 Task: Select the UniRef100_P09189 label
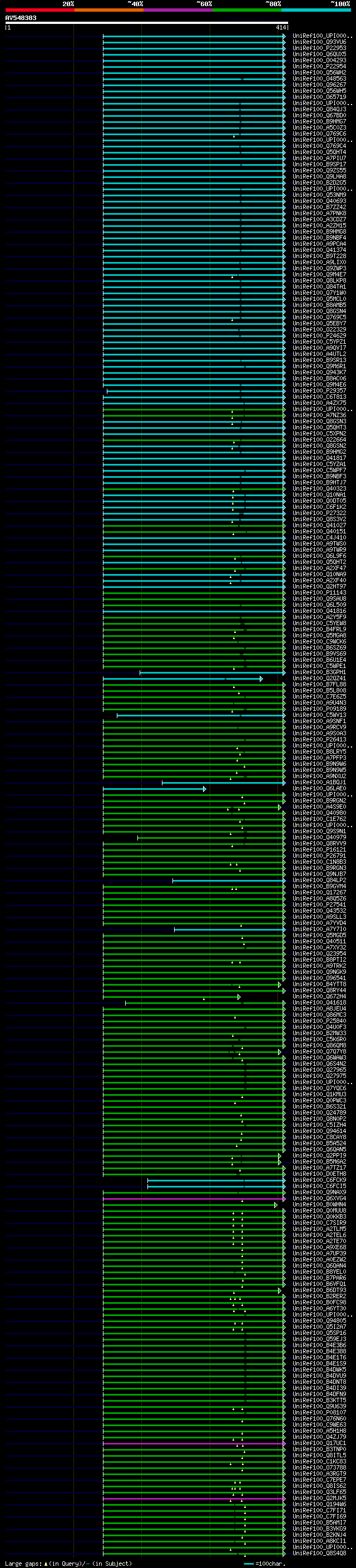click(319, 709)
